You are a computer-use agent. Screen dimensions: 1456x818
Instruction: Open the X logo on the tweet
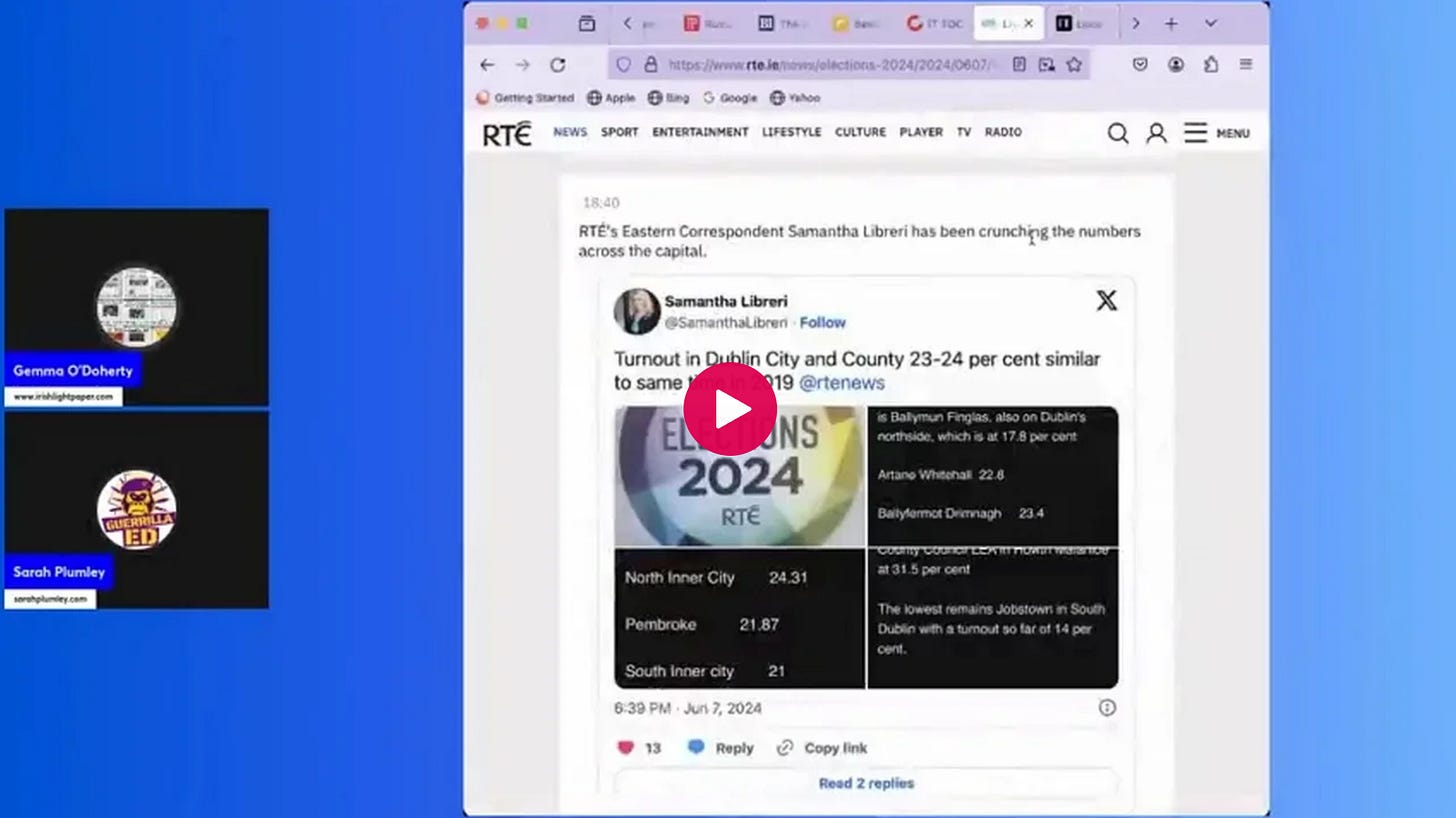pos(1106,300)
